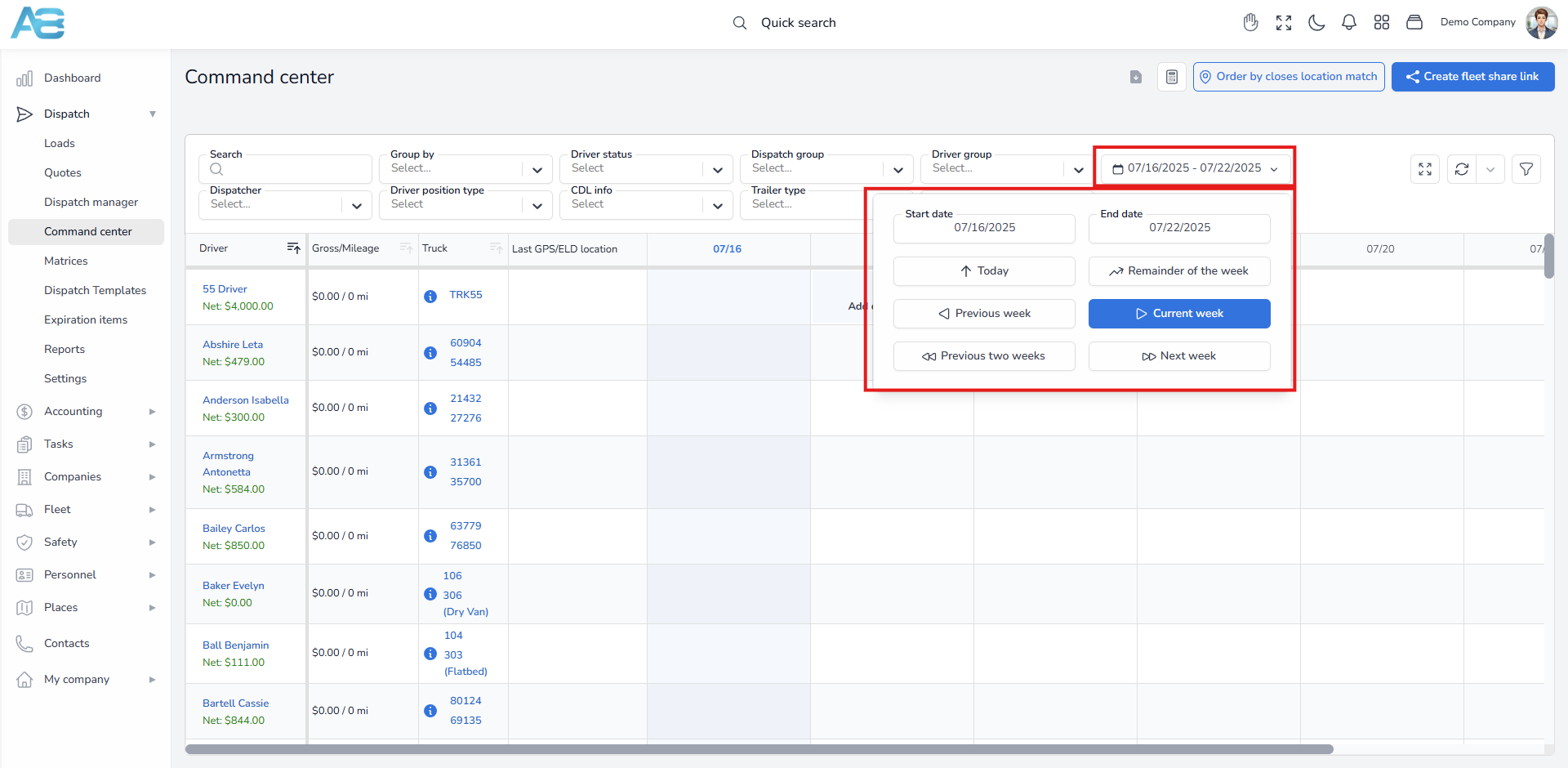Open user profile avatar

pos(1541,23)
